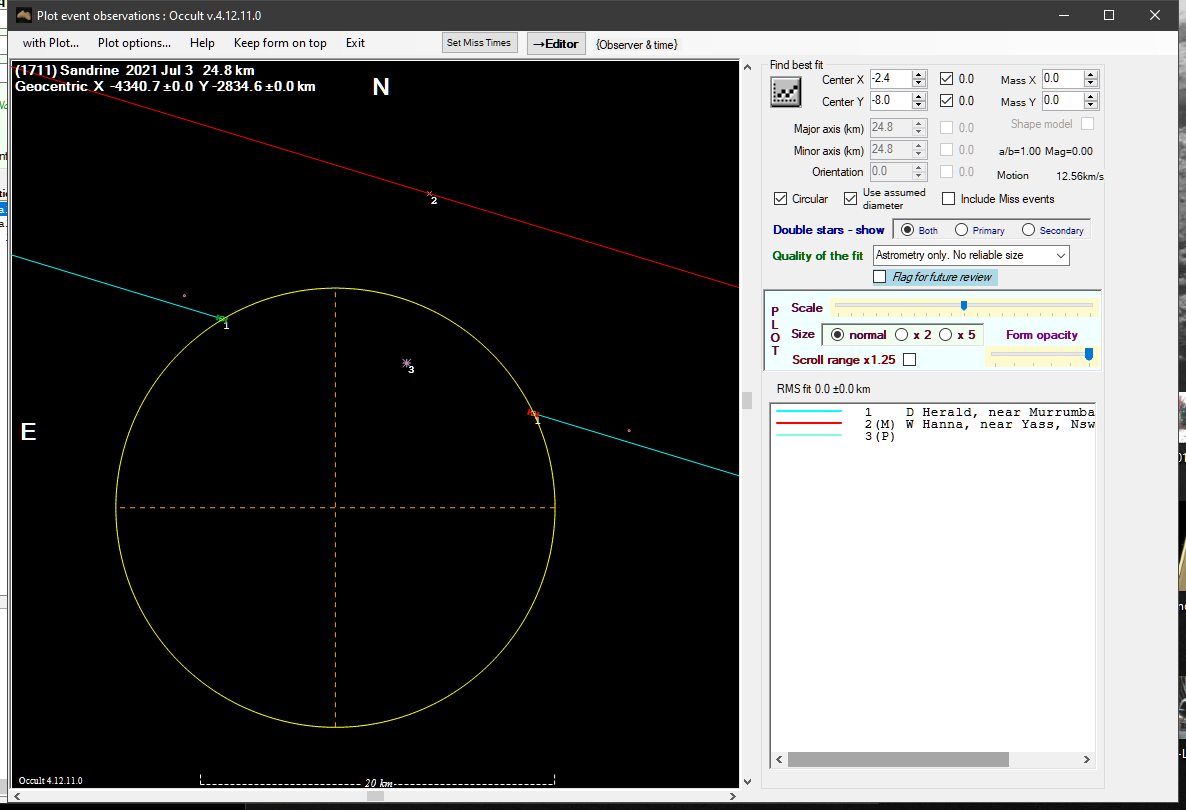
Task: Click the star marker labeled 3
Action: coord(406,363)
